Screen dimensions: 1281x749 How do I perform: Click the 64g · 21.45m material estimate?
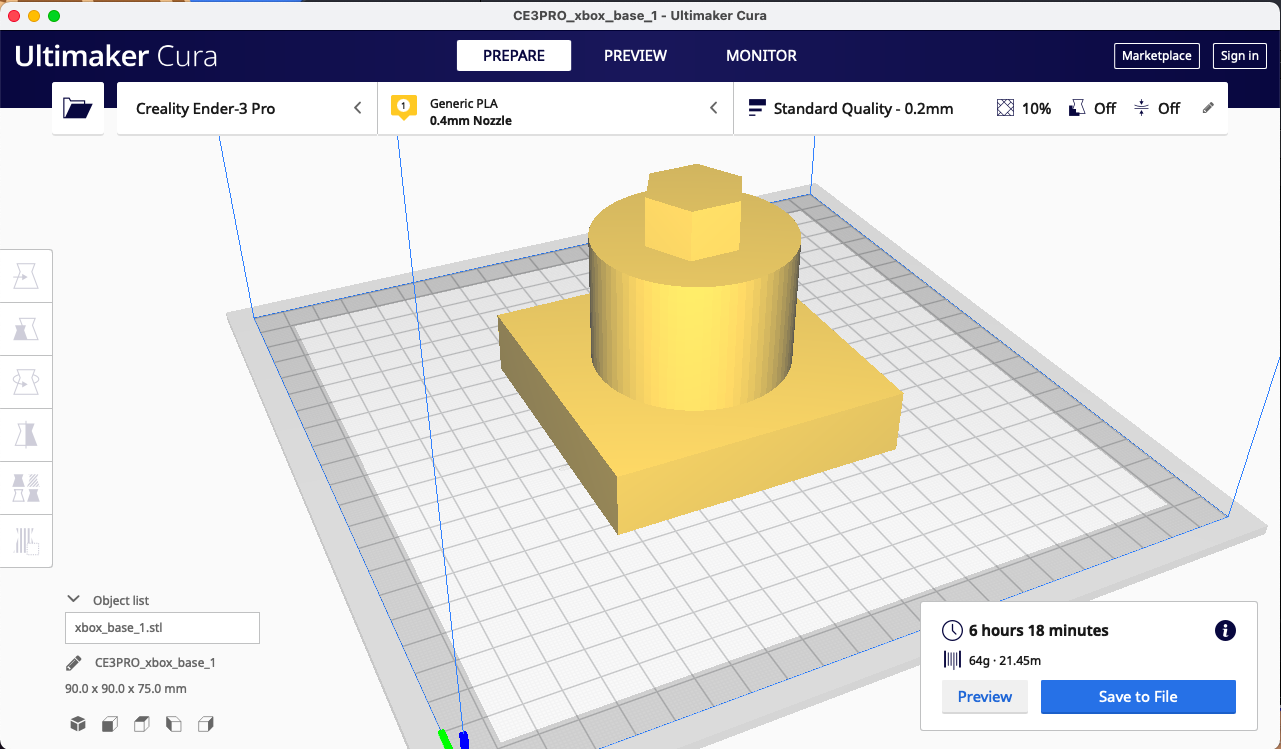tap(1005, 660)
